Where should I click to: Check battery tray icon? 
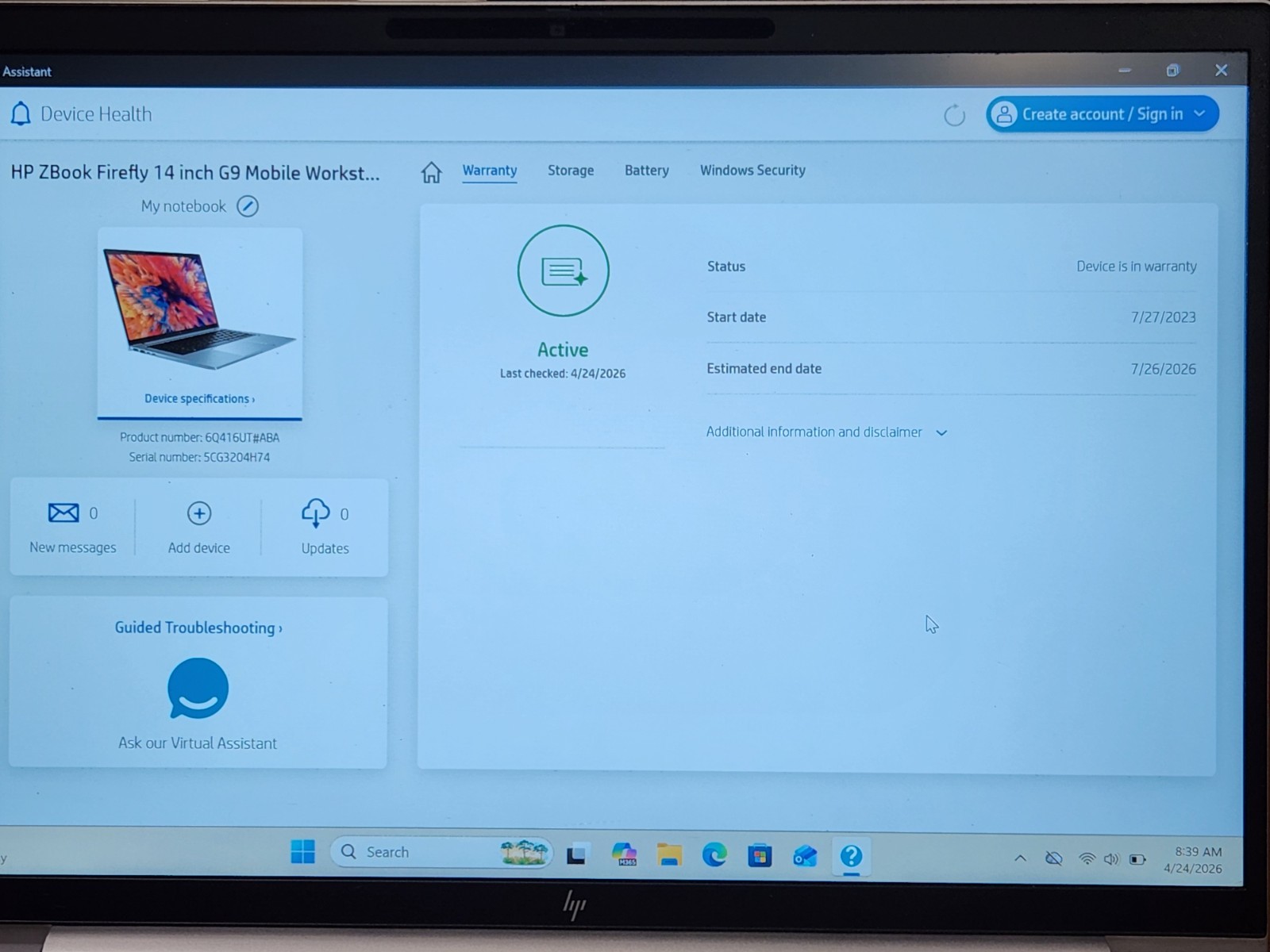[1137, 859]
